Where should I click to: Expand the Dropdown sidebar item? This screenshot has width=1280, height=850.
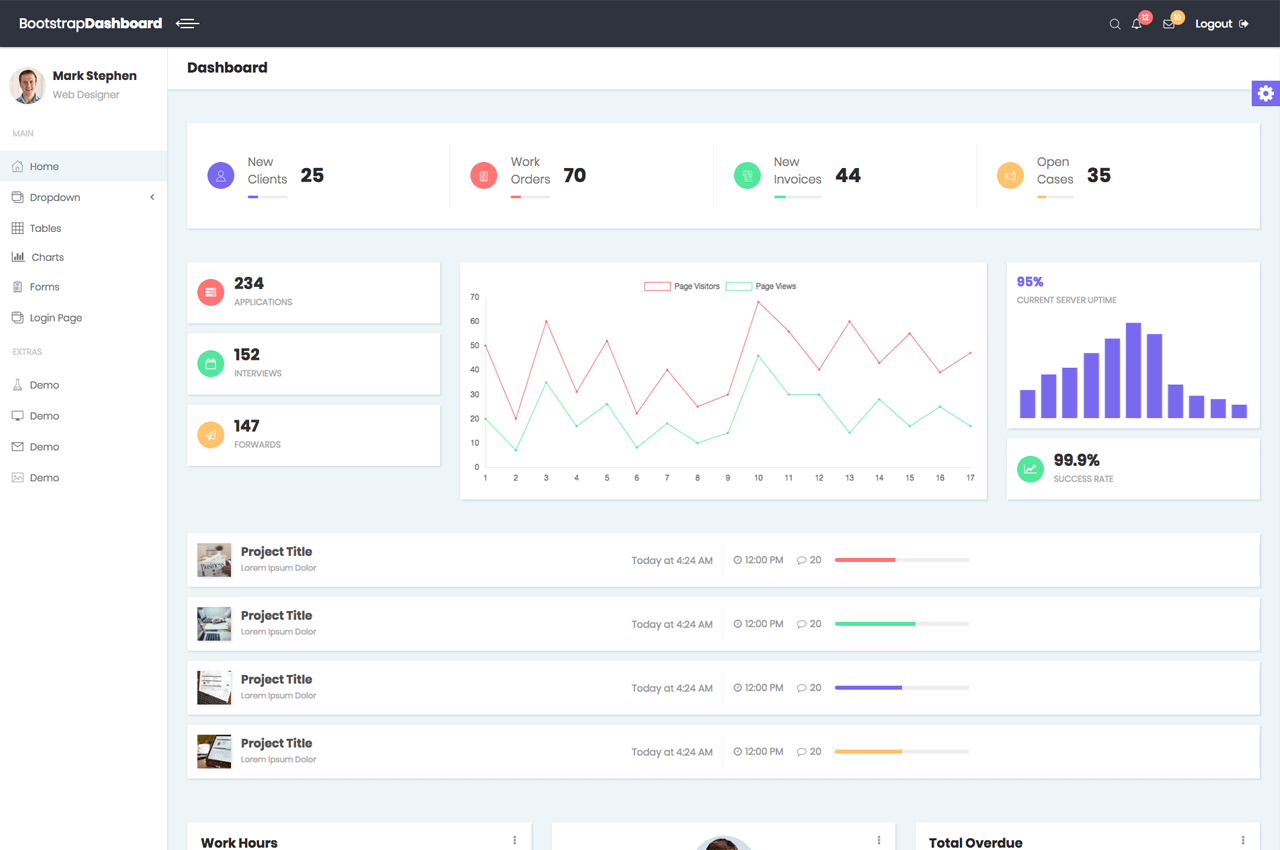coord(83,197)
